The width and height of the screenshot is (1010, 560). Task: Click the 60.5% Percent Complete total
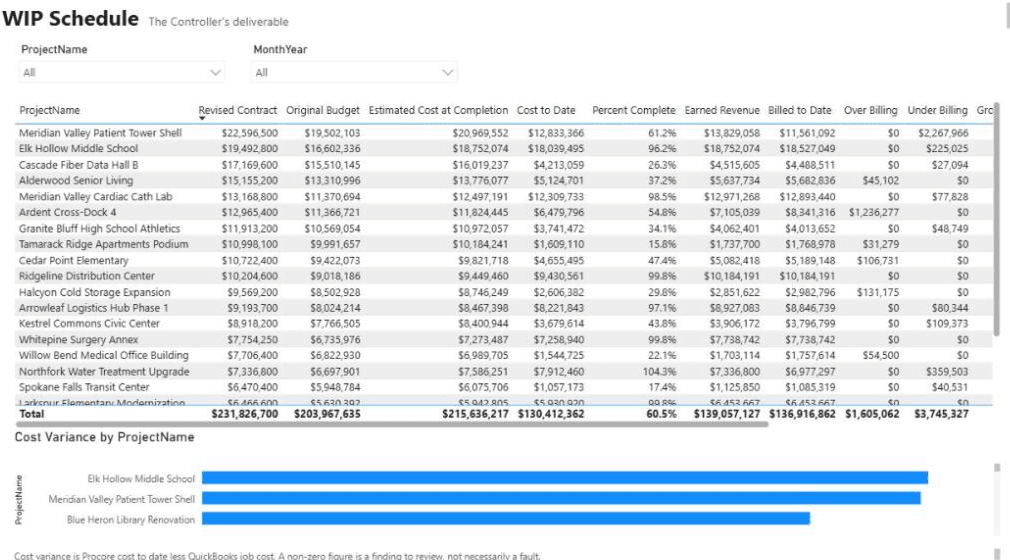tap(662, 414)
